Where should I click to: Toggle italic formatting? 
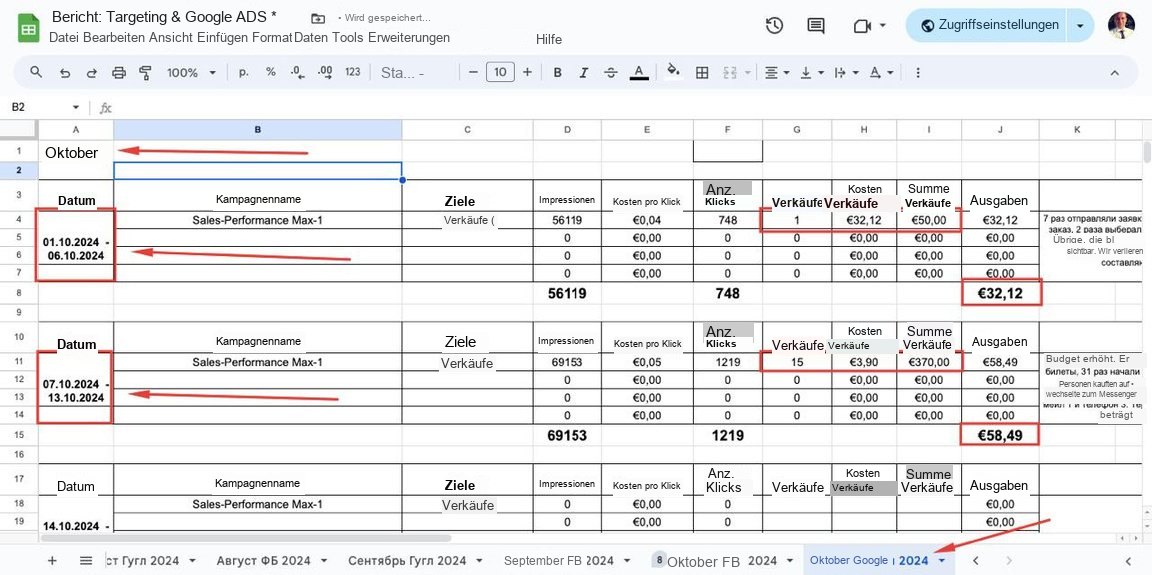tap(584, 73)
